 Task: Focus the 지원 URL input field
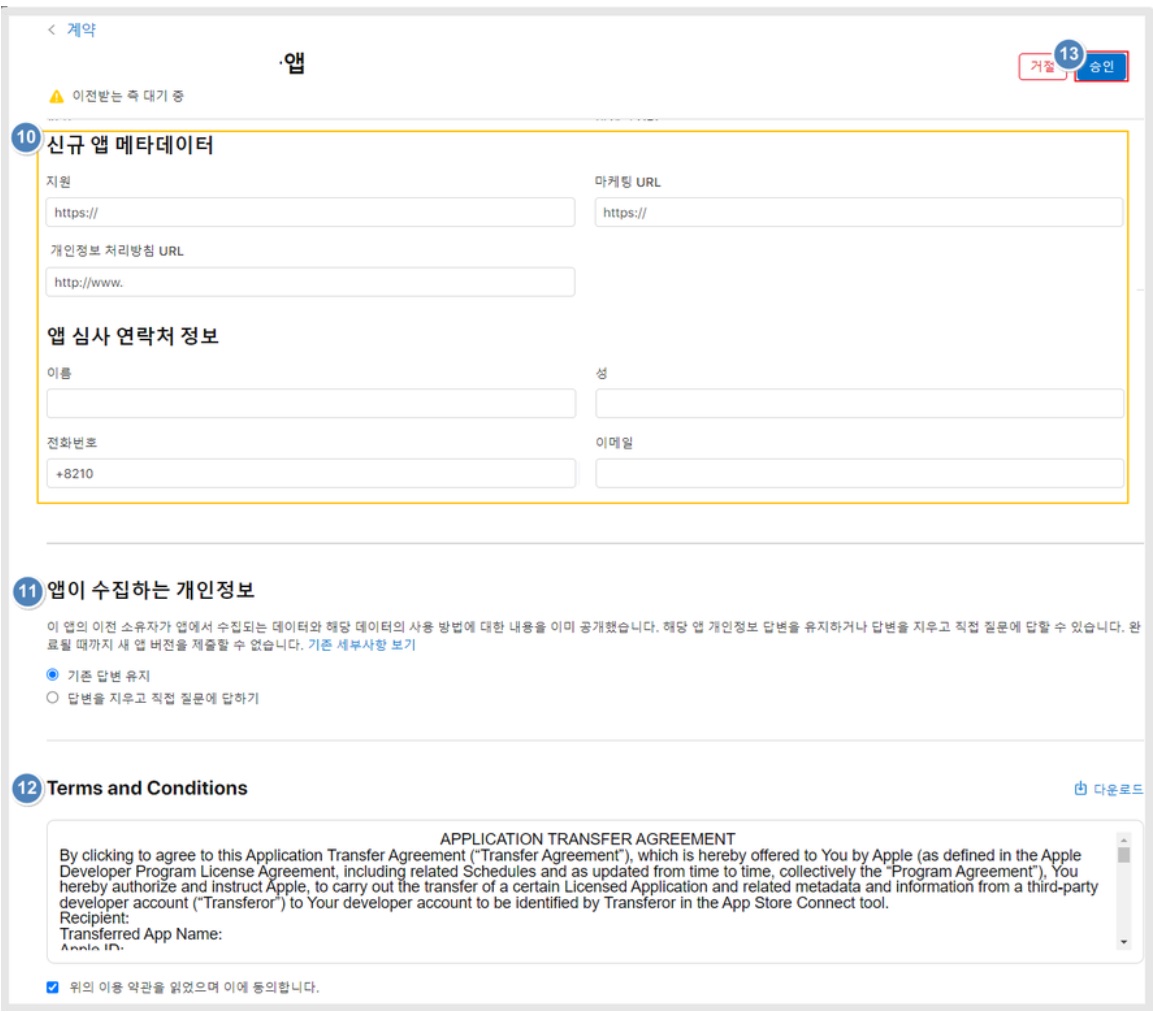click(310, 213)
